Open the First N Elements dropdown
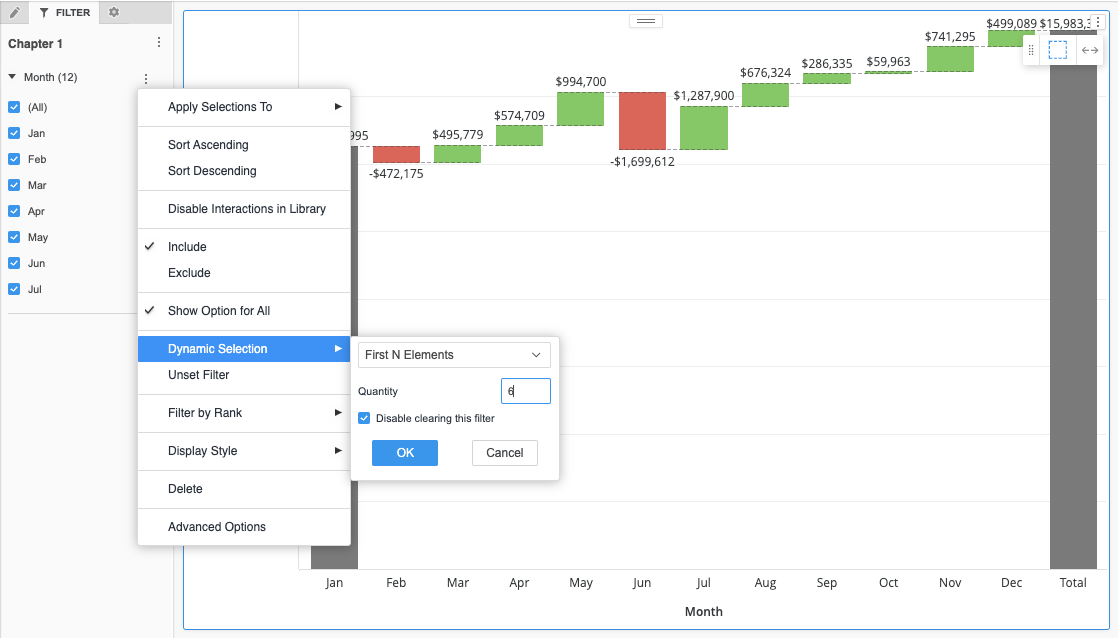The image size is (1118, 638). coord(454,355)
